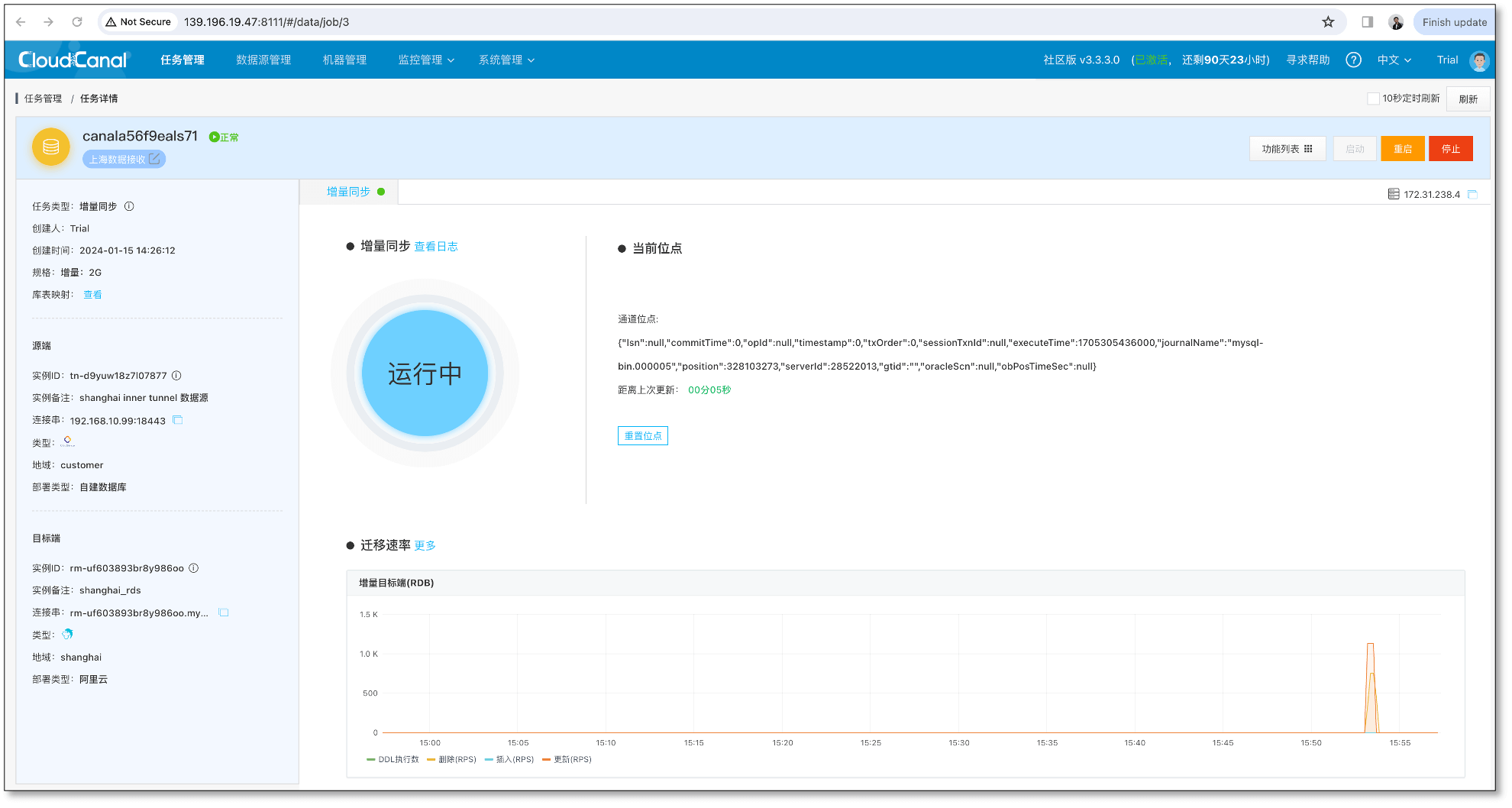Copy the machine IP 172.31.238.4
This screenshot has width=1512, height=808.
1474,194
